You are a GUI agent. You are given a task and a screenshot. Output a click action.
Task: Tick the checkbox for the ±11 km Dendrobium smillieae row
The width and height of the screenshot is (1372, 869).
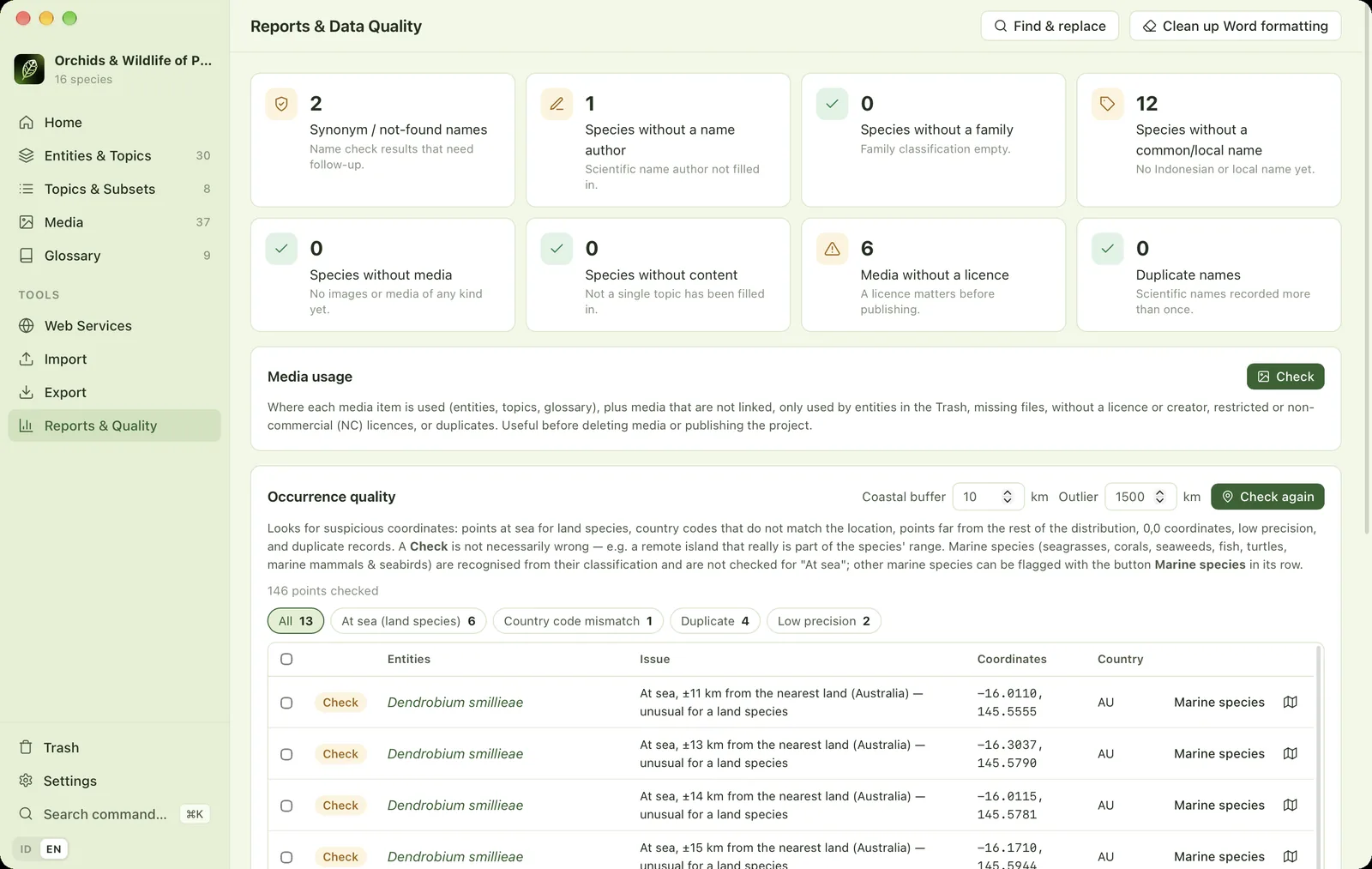point(286,703)
